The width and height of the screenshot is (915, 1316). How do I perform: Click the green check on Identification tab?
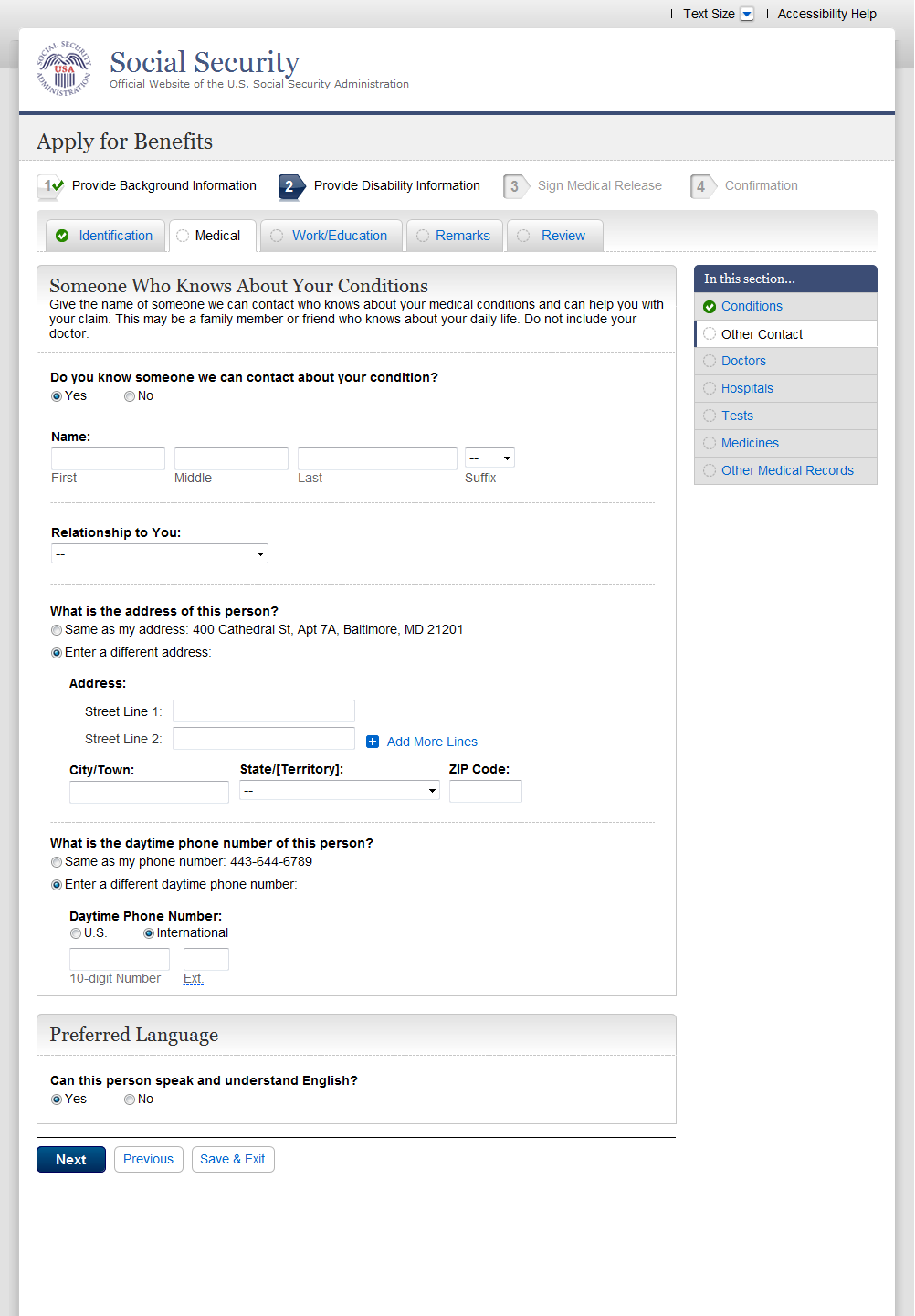coord(62,236)
